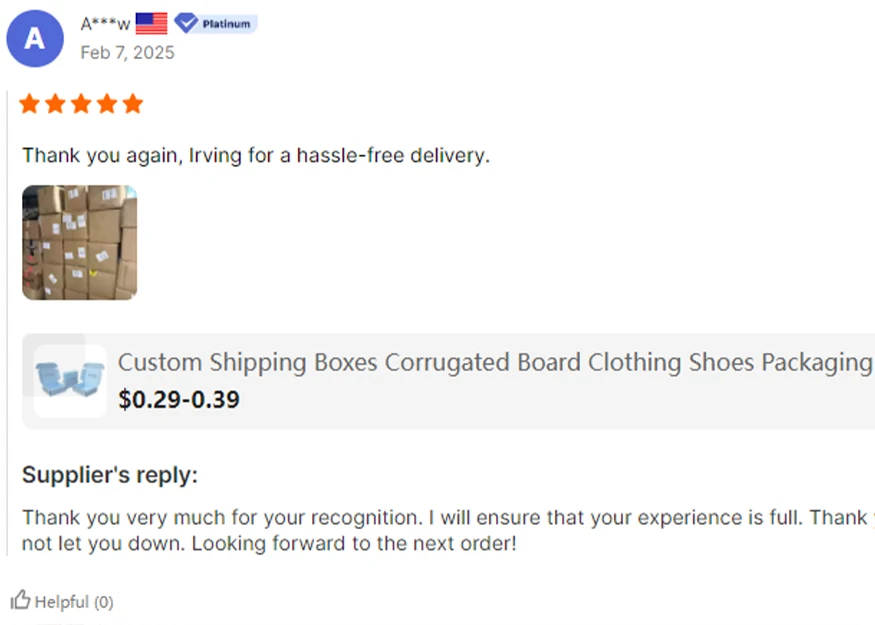Open the review photo of stacked boxes
The image size is (875, 625).
[x=79, y=242]
